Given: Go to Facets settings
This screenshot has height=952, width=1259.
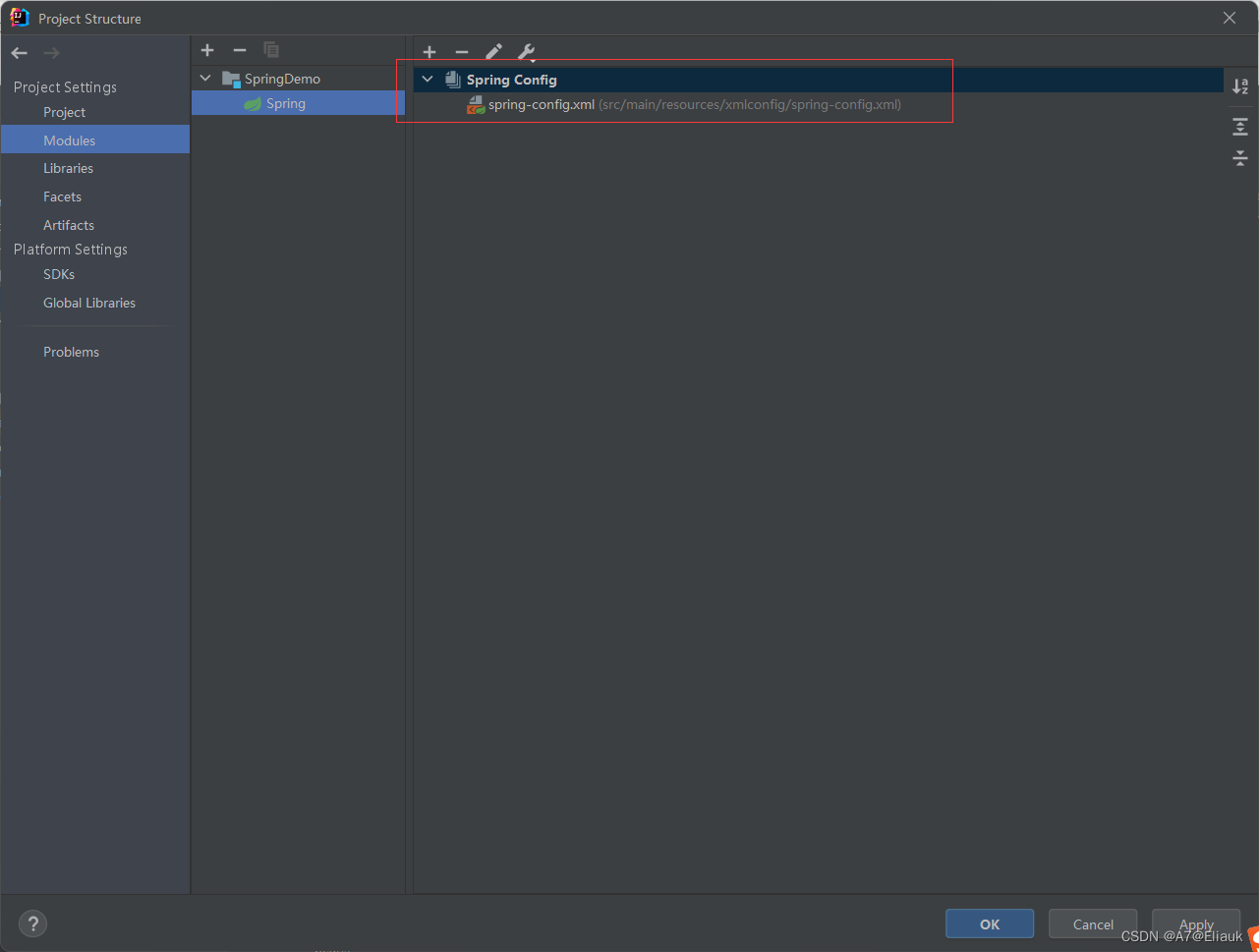Looking at the screenshot, I should (x=95, y=196).
